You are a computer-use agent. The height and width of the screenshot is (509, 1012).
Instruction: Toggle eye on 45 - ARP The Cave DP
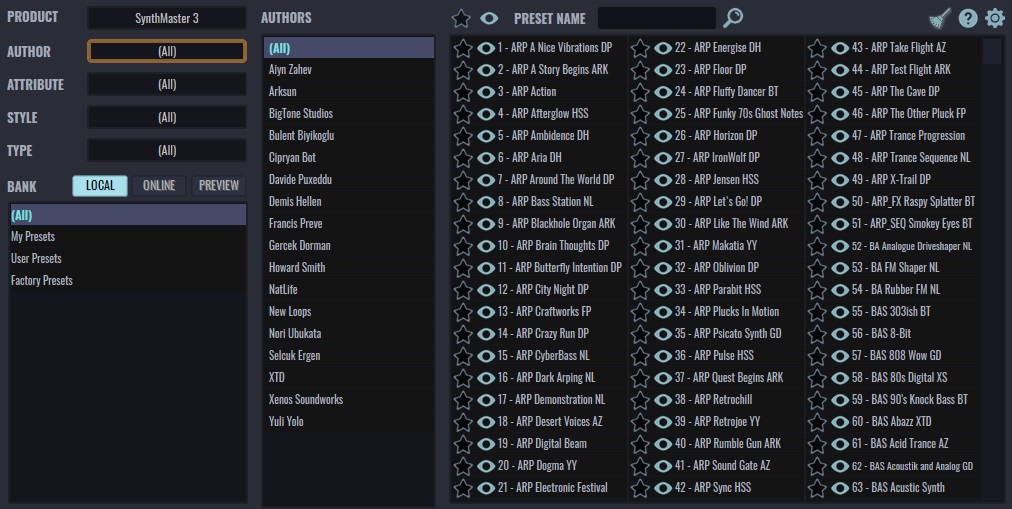point(840,92)
